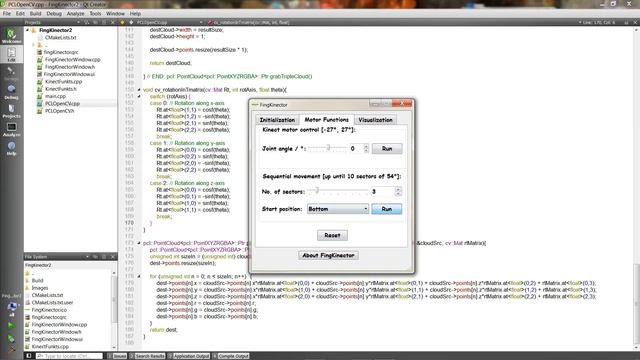Open fingKinector.qrc in project tree
The height and width of the screenshot is (360, 640).
(x=61, y=52)
